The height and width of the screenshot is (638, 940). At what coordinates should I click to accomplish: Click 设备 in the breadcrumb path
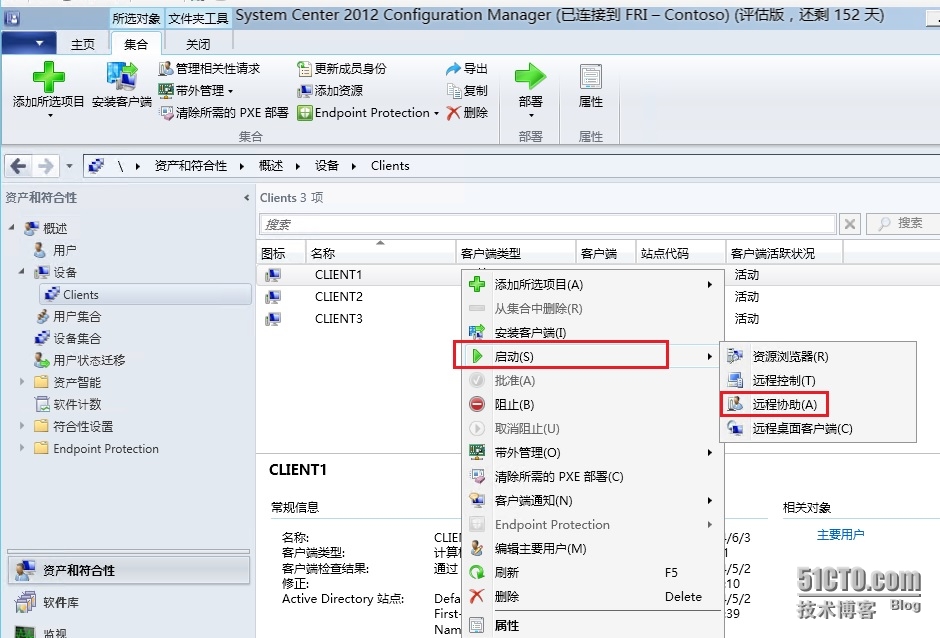(327, 165)
